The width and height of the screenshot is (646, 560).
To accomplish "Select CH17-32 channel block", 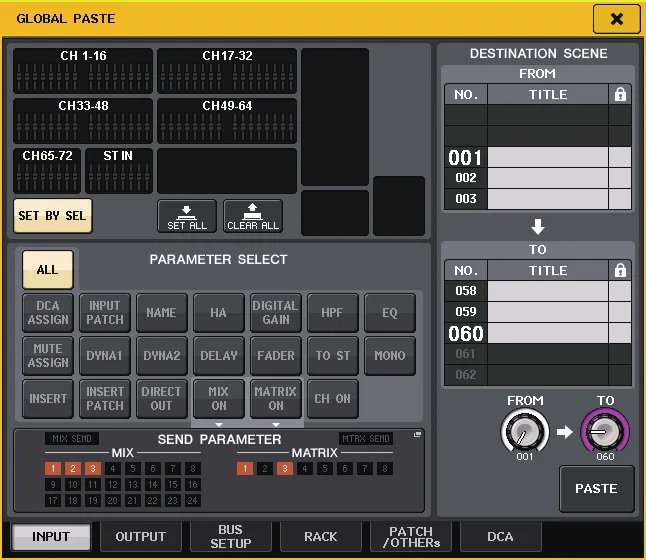I will [227, 70].
